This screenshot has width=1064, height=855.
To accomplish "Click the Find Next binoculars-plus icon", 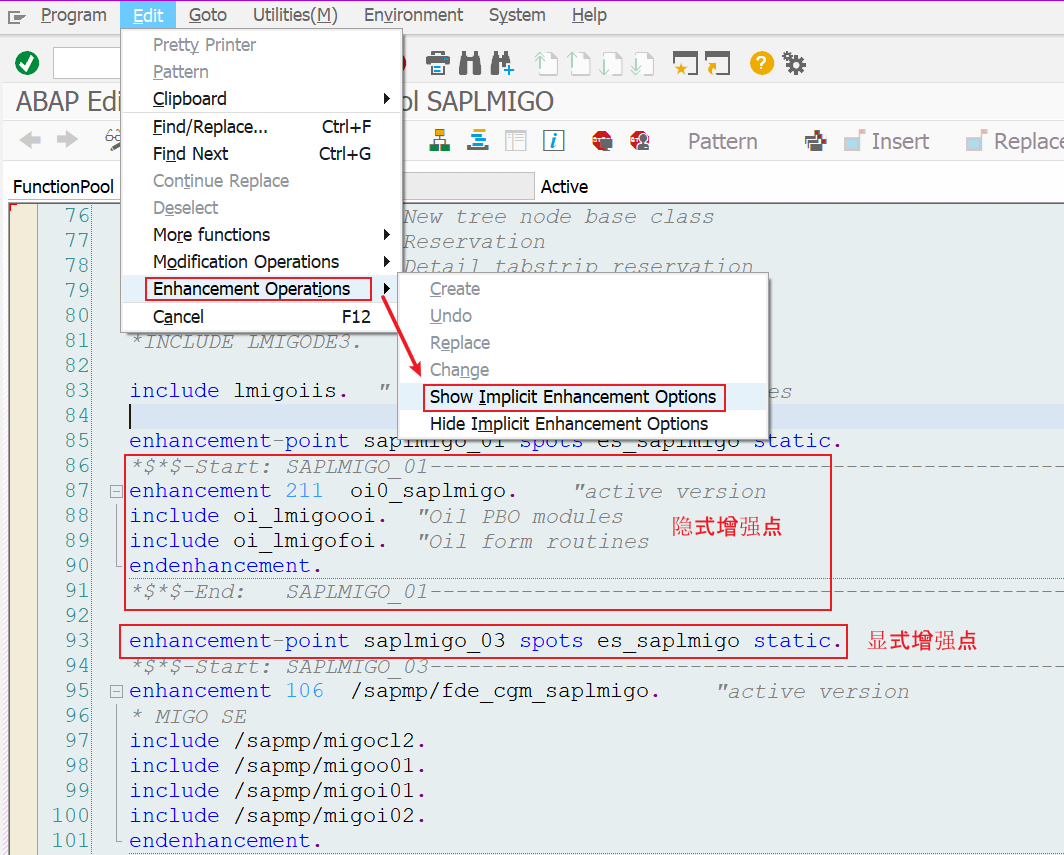I will pos(502,63).
